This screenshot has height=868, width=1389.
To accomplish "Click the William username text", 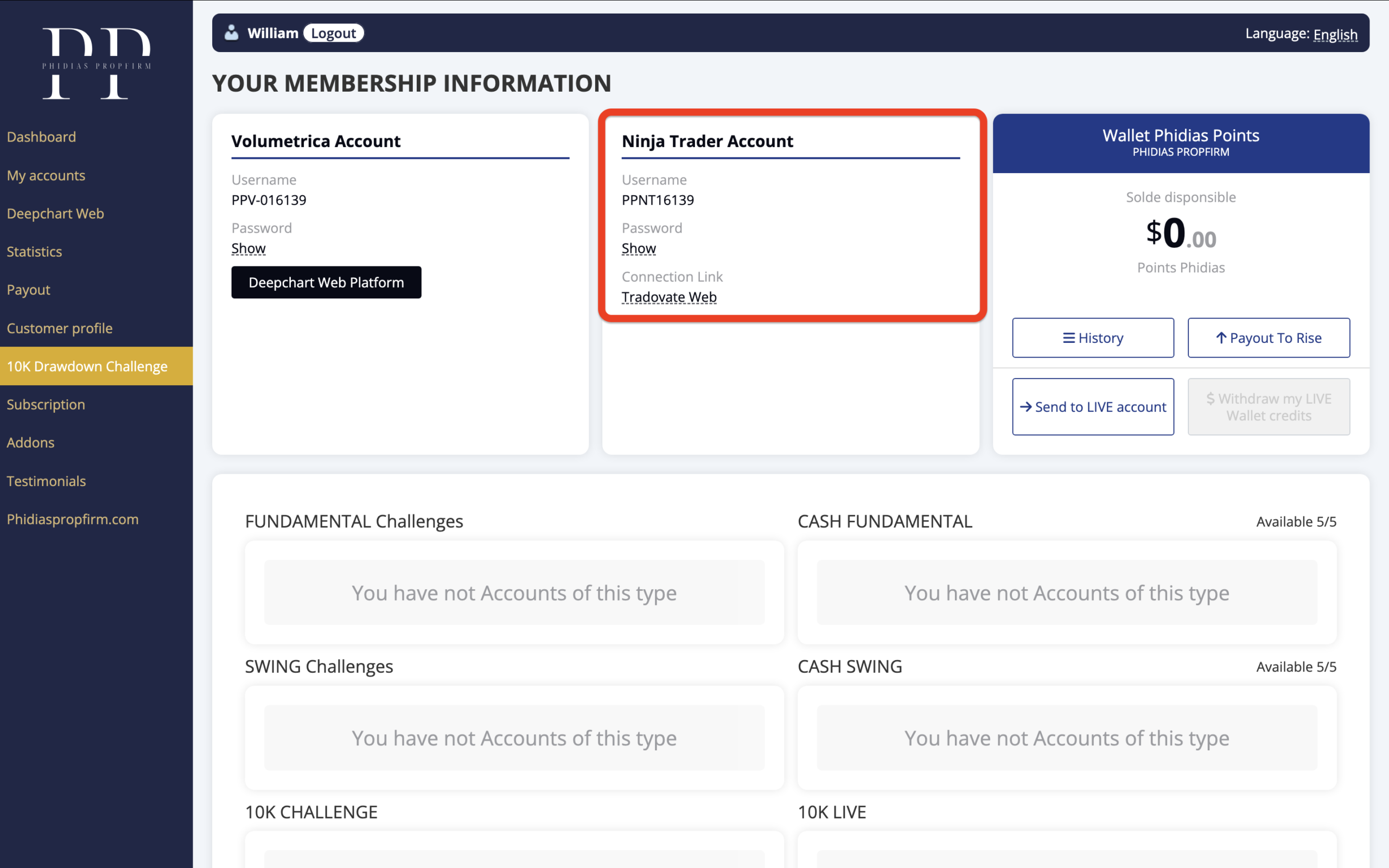I will click(x=272, y=33).
